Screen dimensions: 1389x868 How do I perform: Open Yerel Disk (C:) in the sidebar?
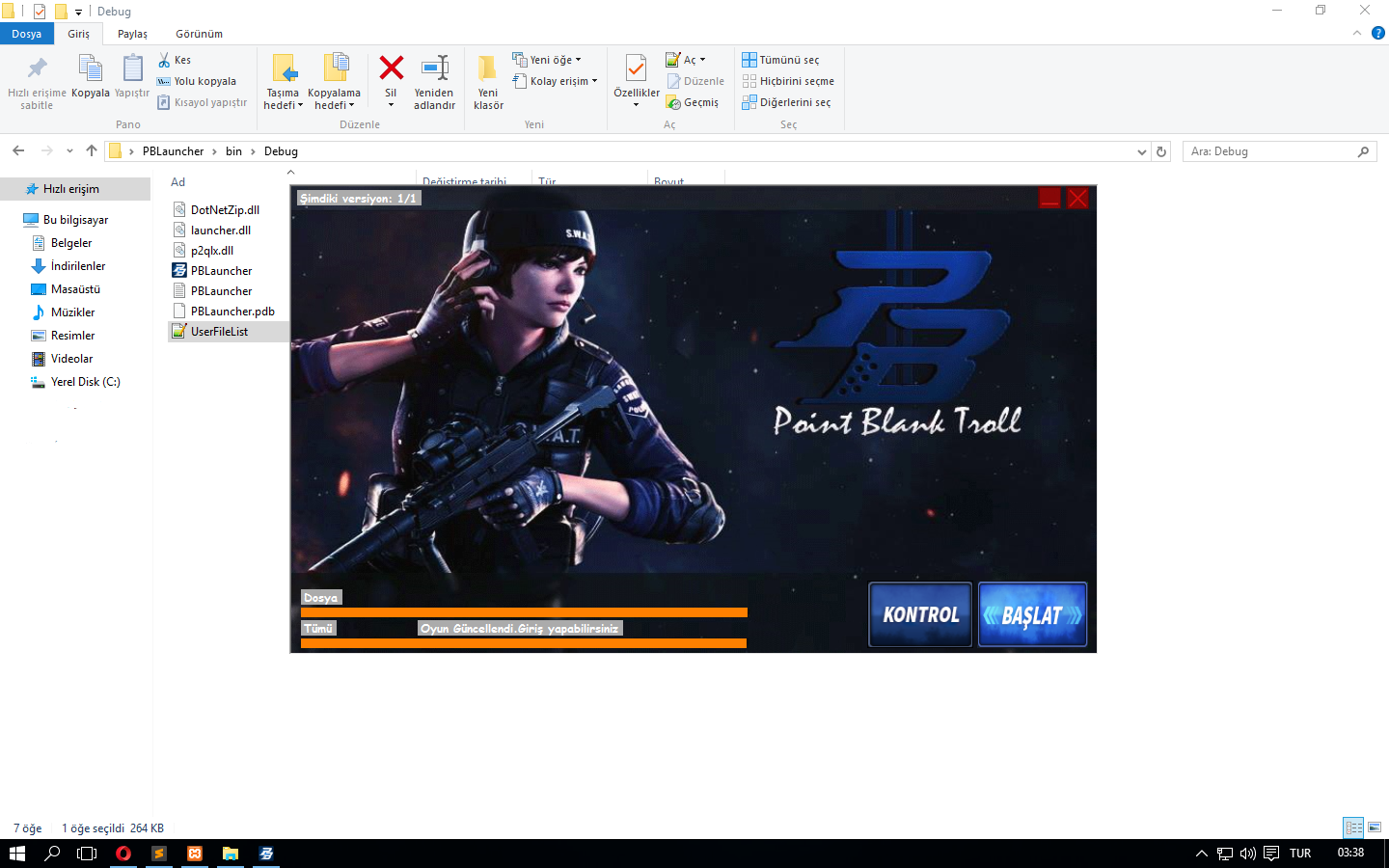click(x=75, y=382)
